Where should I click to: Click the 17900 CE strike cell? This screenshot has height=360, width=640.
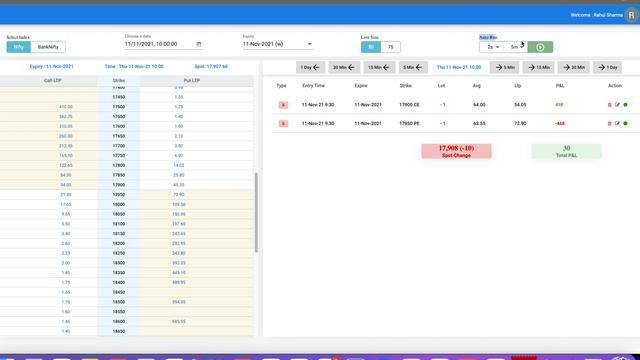click(x=409, y=105)
